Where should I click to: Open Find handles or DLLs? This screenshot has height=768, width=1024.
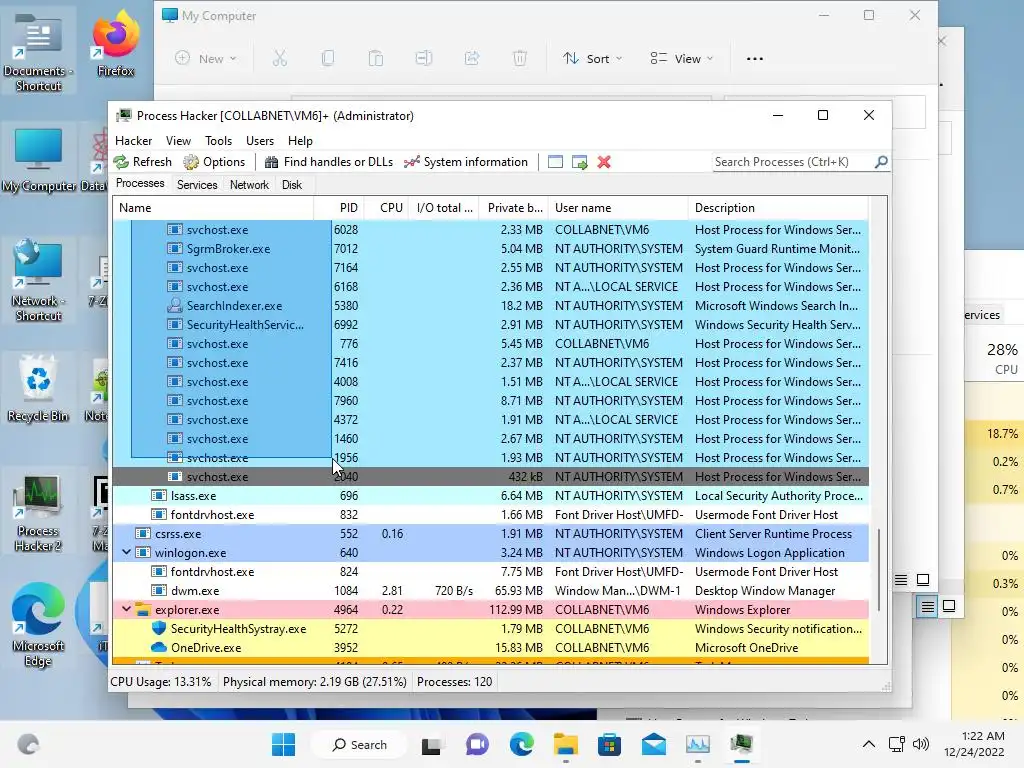[x=329, y=162]
